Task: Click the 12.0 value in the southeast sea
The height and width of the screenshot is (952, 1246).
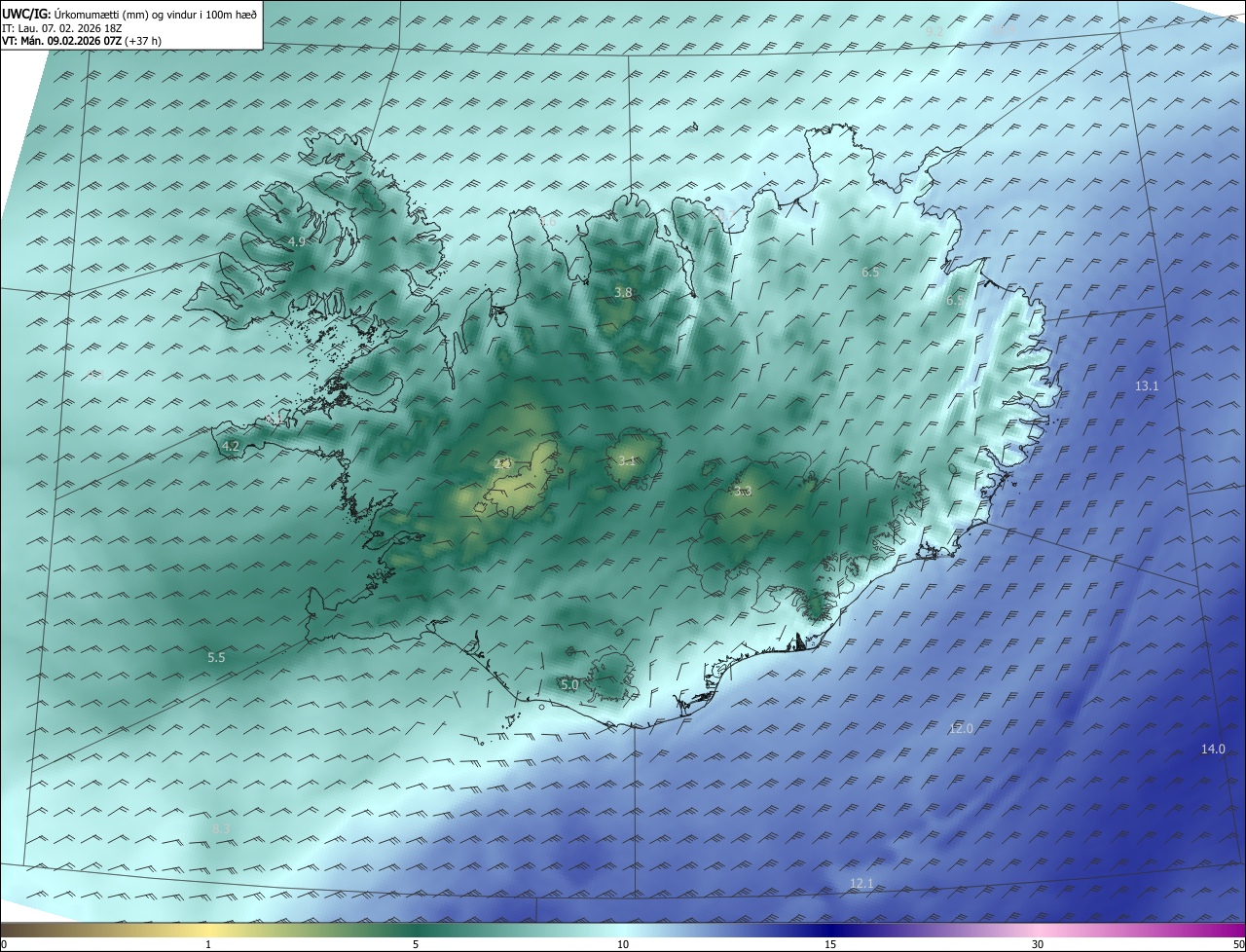Action: [961, 728]
